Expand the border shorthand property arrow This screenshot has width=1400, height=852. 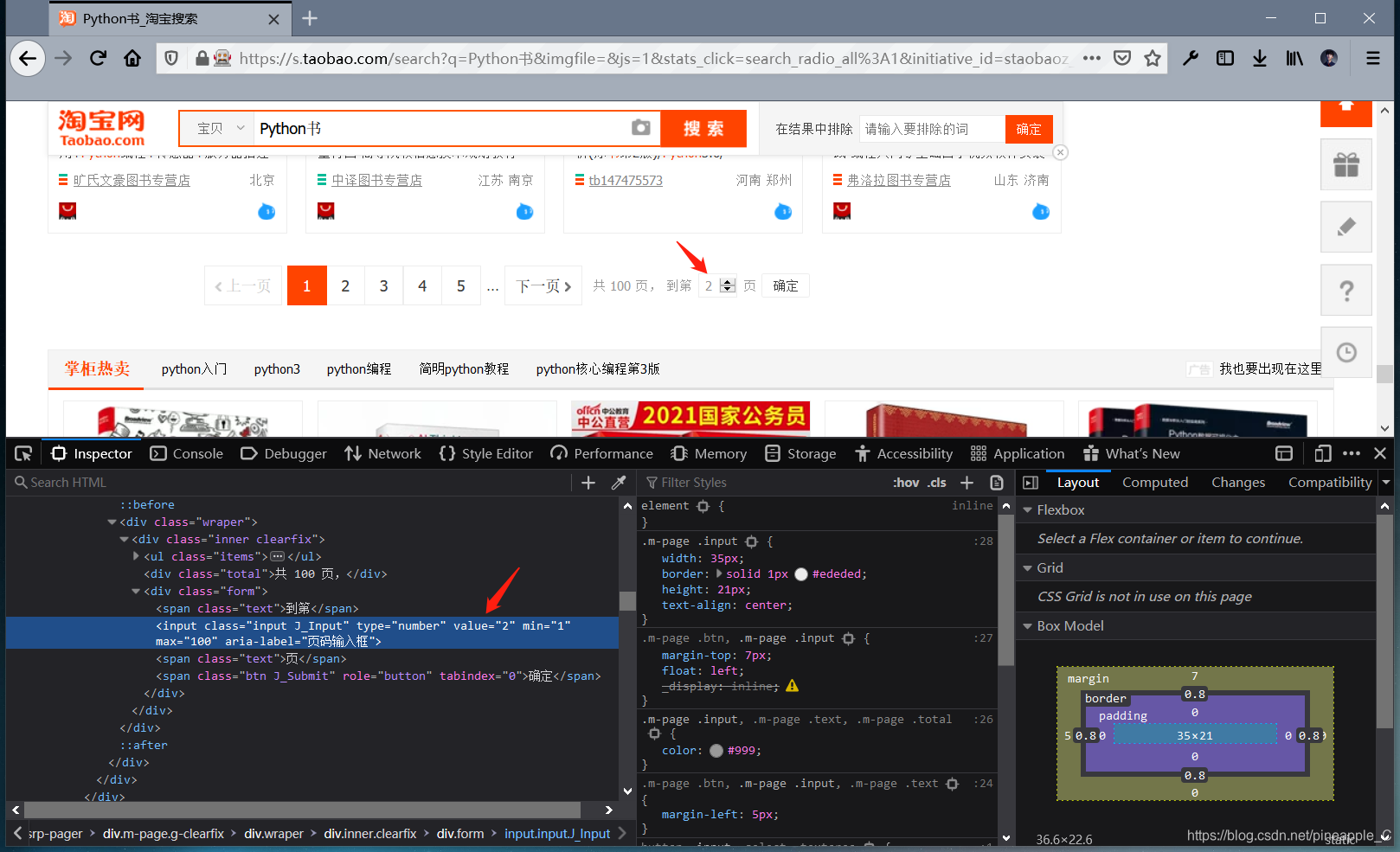pyautogui.click(x=719, y=573)
